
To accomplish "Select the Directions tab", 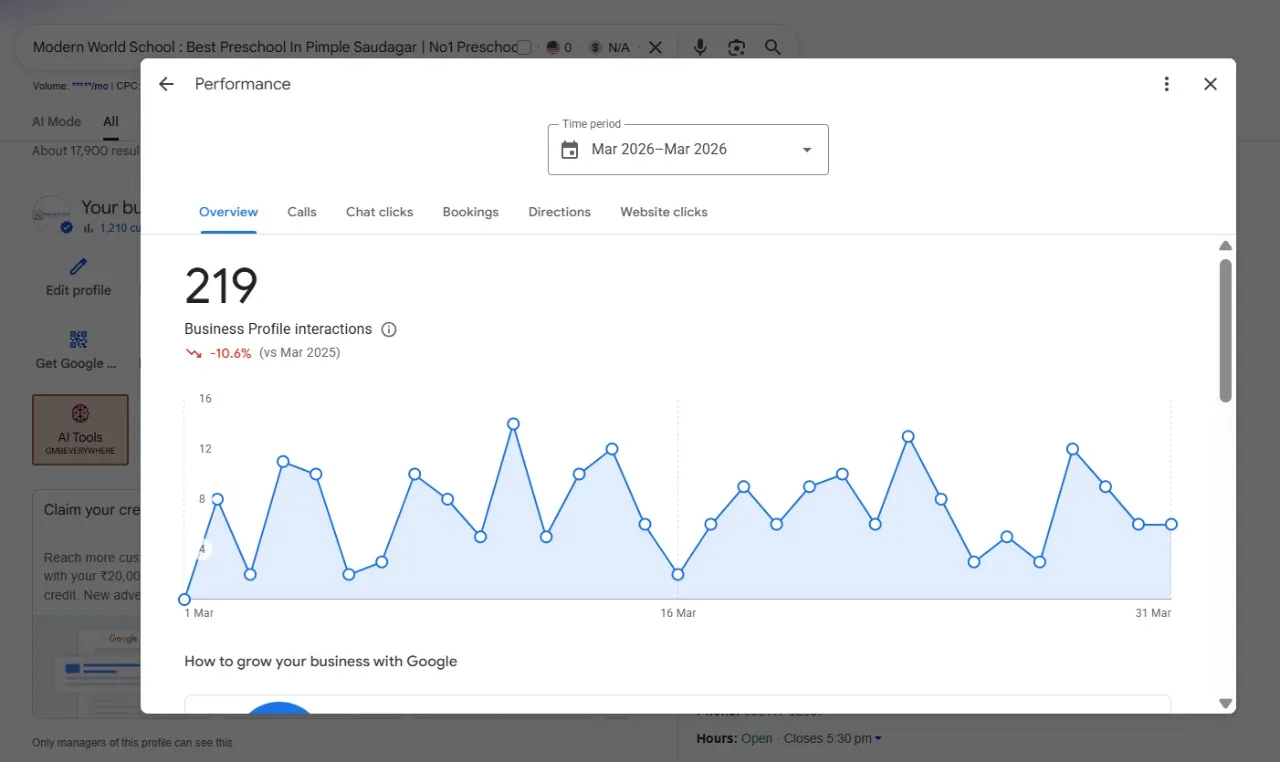I will coord(560,212).
